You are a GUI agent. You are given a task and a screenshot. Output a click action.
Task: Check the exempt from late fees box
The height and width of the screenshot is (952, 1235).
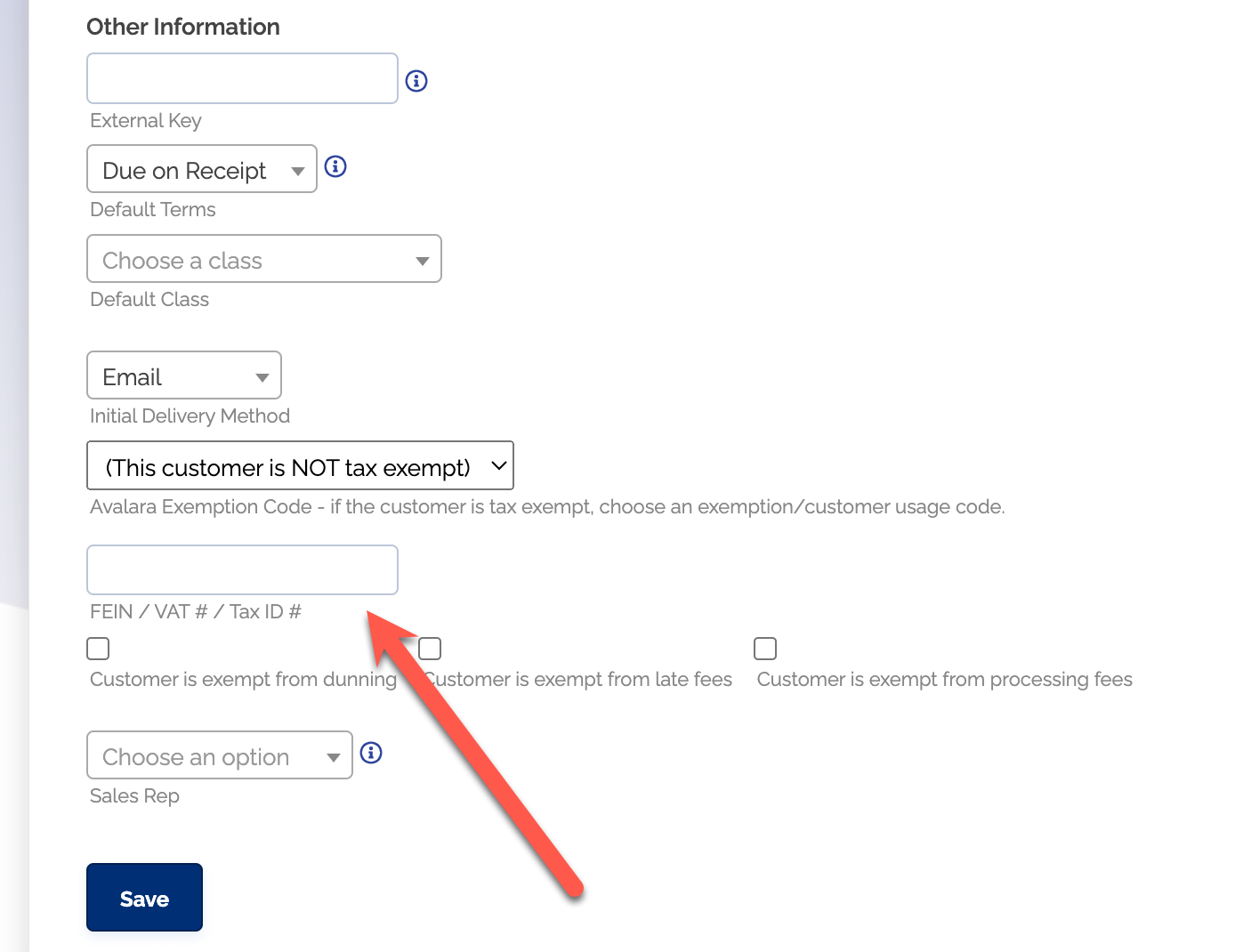(431, 649)
